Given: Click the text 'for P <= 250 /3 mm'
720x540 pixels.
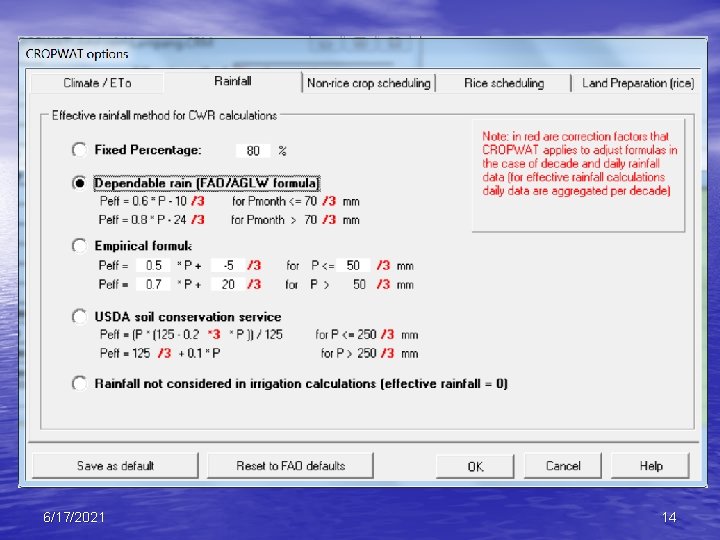Looking at the screenshot, I should point(366,335).
